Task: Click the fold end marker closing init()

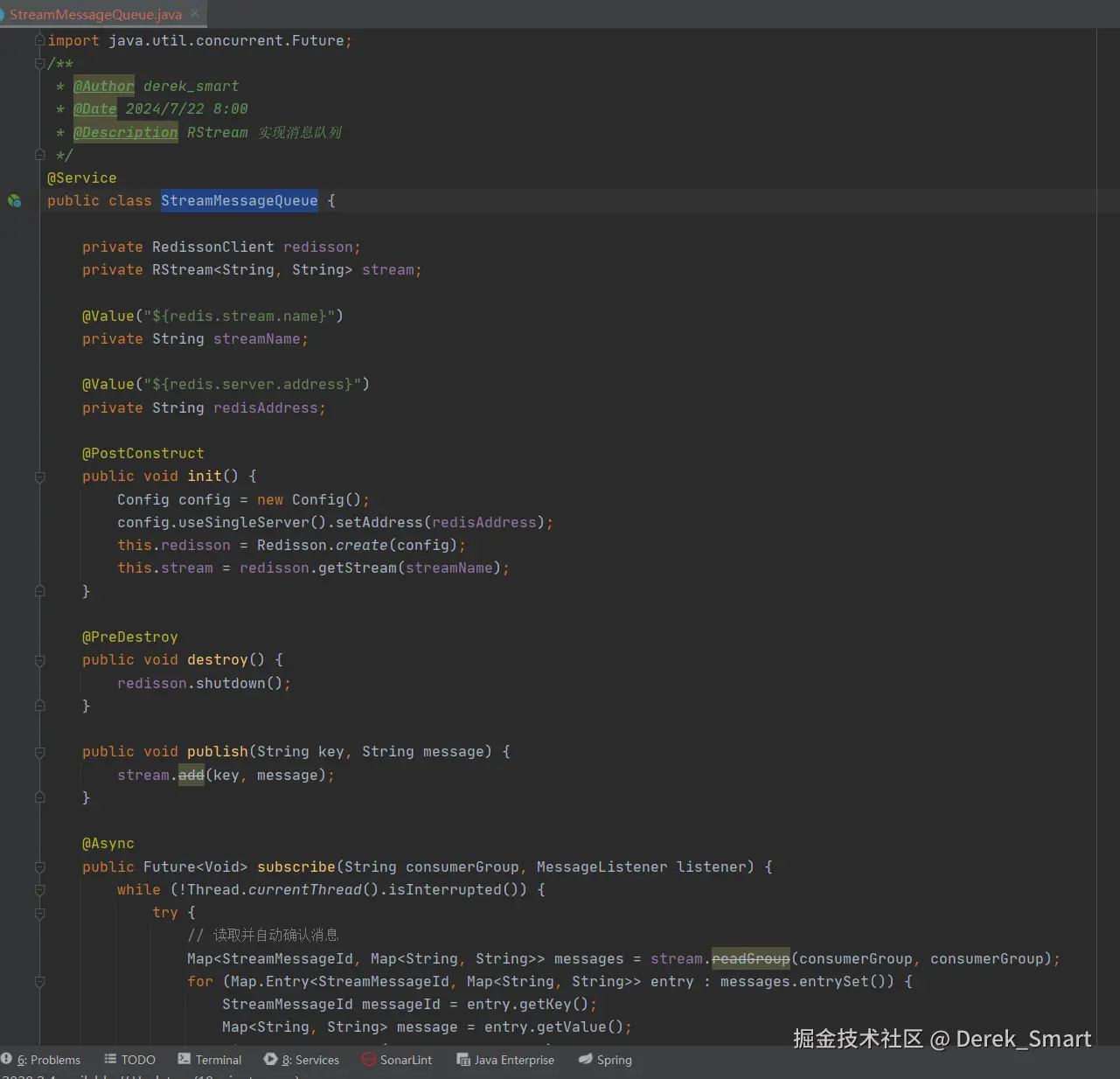Action: [x=39, y=591]
